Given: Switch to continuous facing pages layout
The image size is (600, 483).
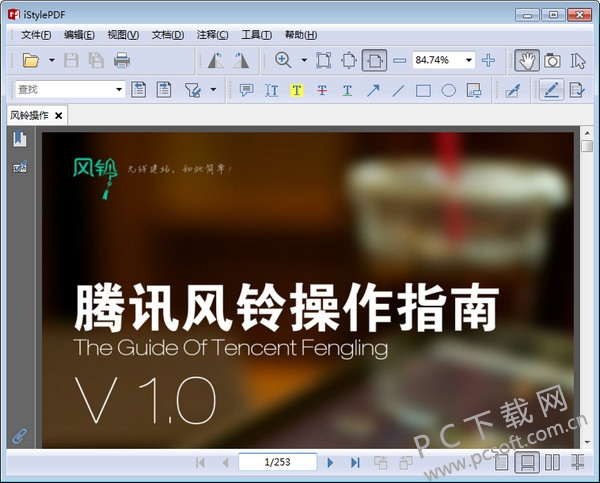Looking at the screenshot, I should point(577,462).
